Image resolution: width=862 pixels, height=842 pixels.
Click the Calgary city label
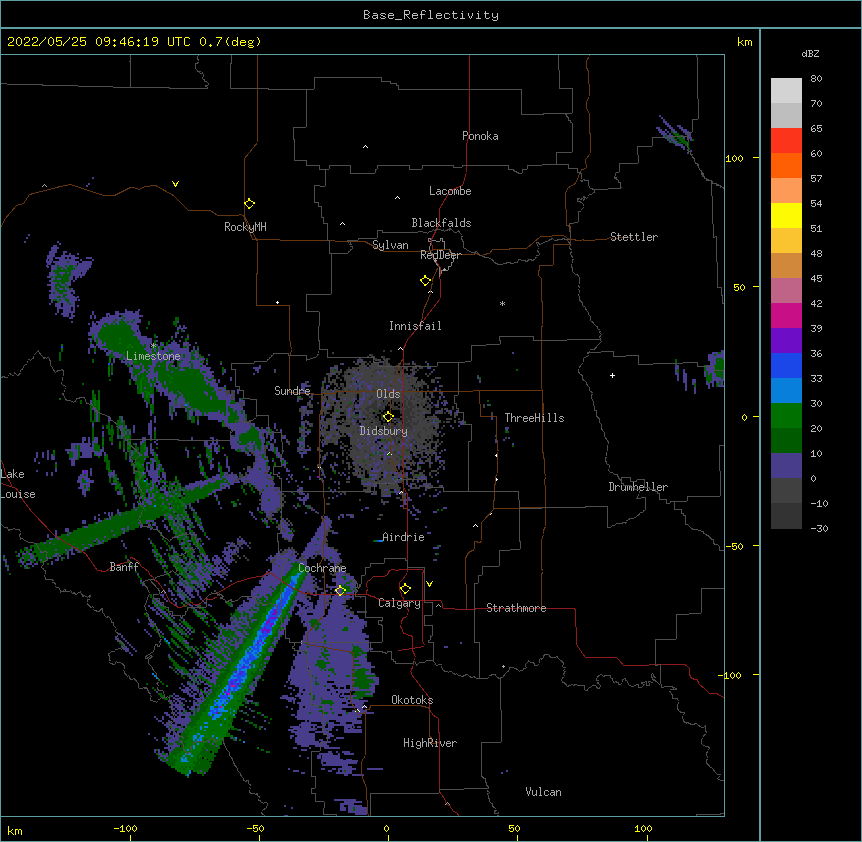point(399,603)
